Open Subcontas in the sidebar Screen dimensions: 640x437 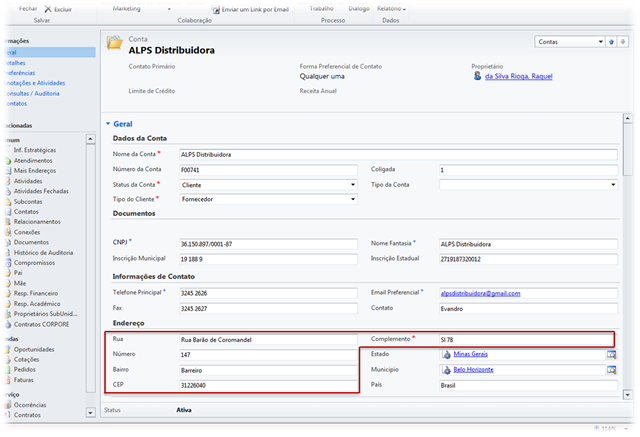click(x=28, y=202)
